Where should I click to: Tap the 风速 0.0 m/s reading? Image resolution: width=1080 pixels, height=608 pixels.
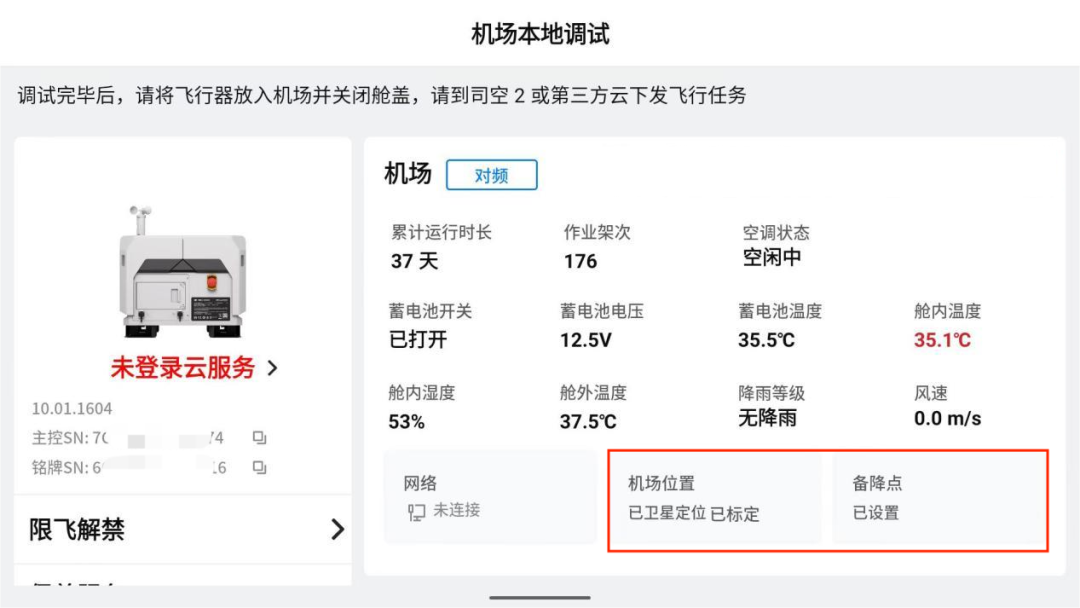pos(947,418)
